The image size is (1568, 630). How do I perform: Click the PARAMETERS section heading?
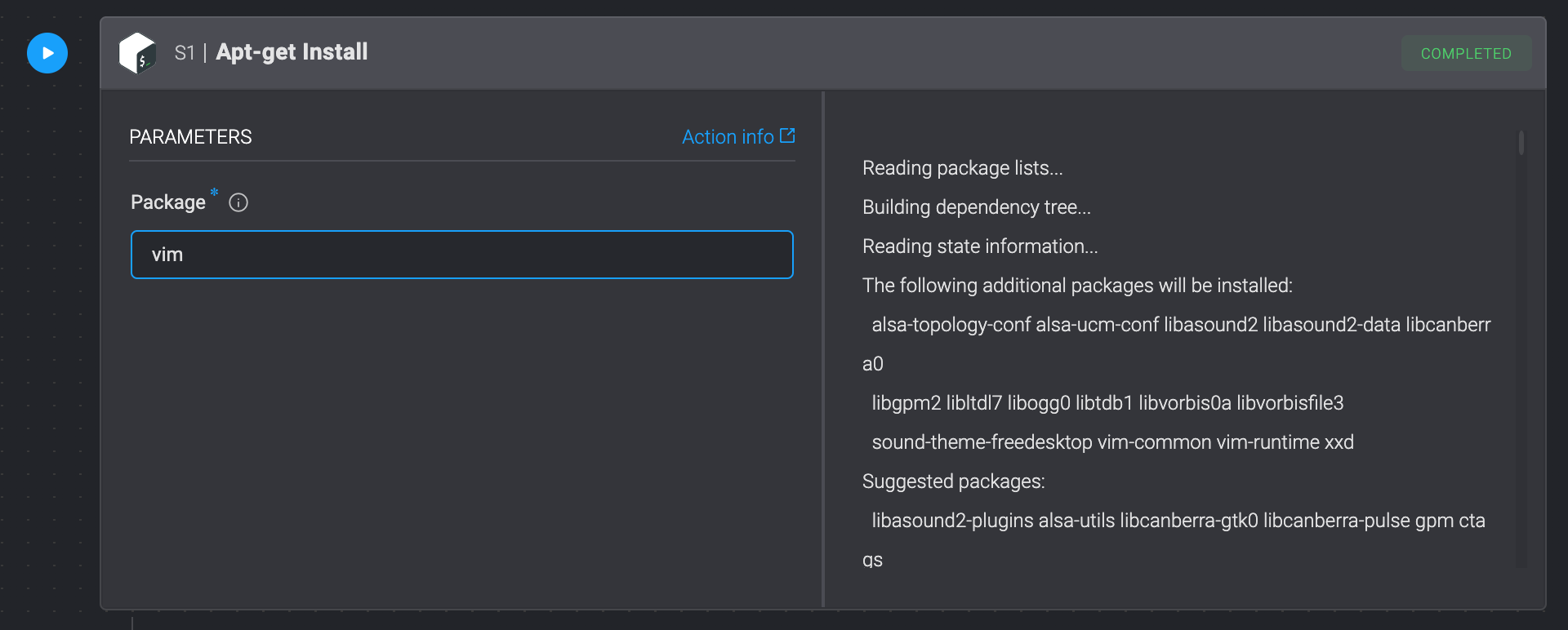point(190,136)
